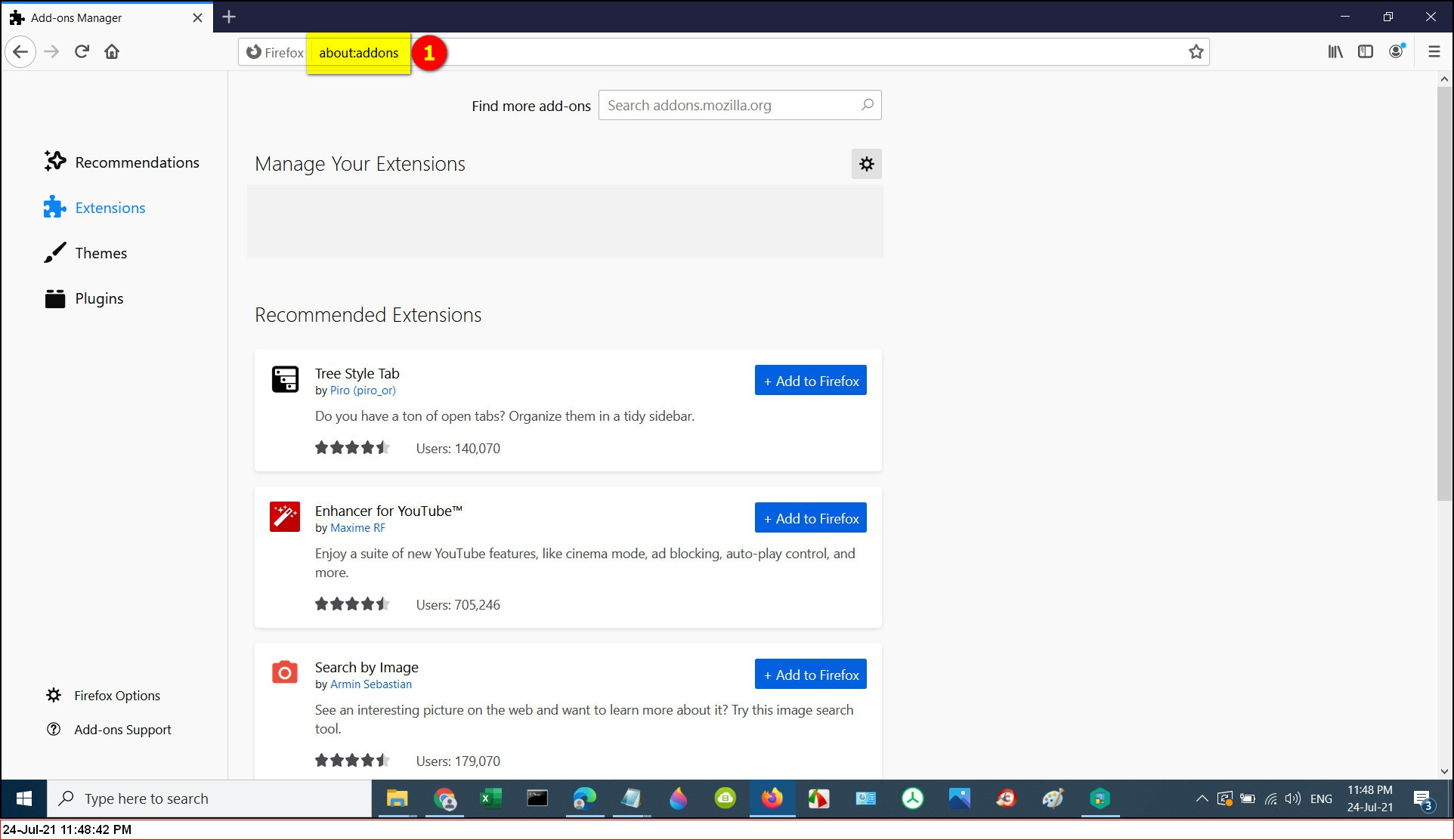The image size is (1454, 840).
Task: Click the Search by Image title
Action: 367,667
